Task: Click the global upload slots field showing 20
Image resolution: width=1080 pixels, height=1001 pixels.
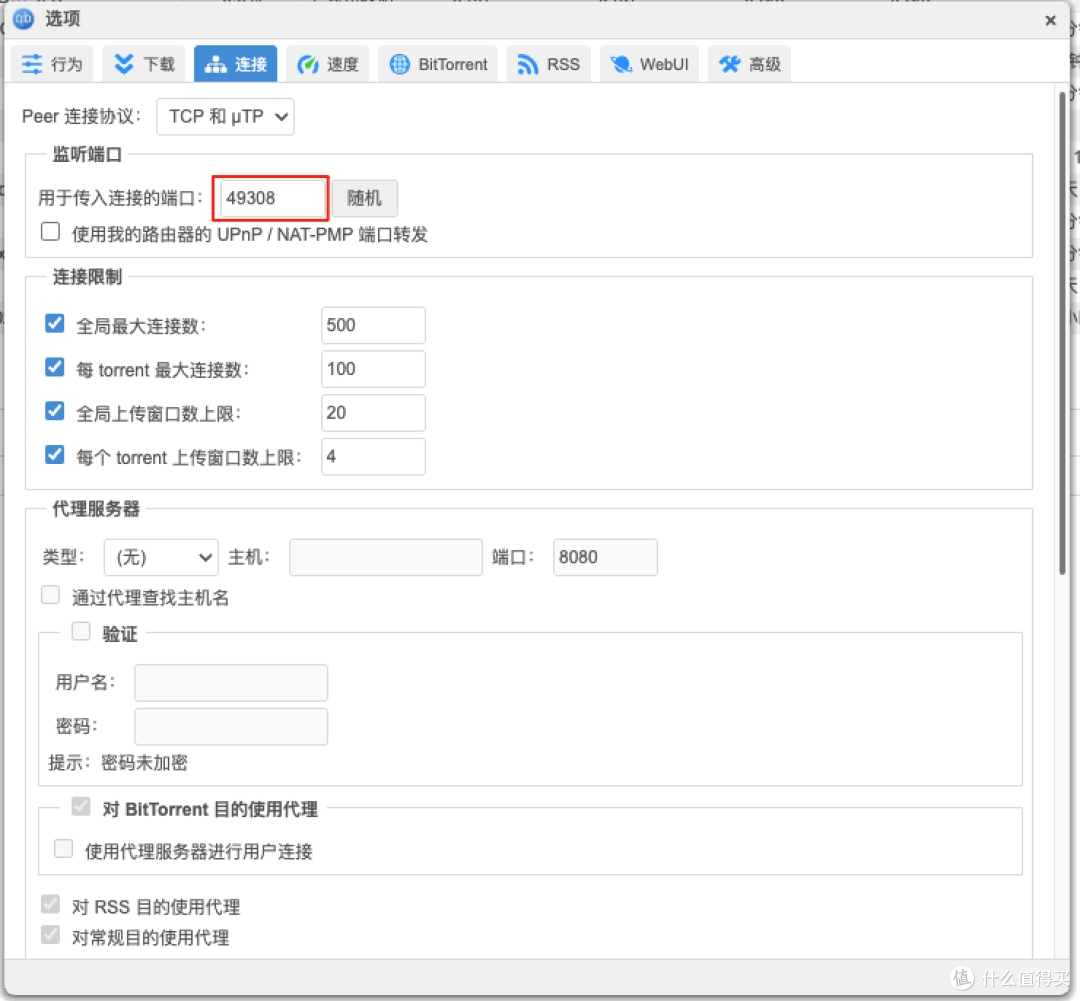Action: 373,413
